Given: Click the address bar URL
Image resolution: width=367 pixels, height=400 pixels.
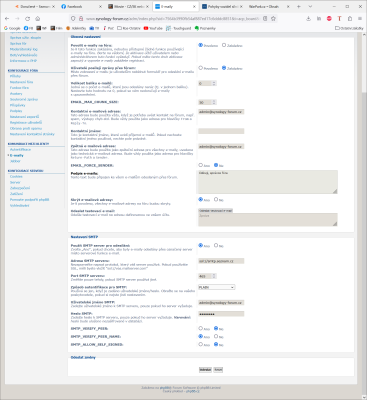Looking at the screenshot, I should pos(172,19).
